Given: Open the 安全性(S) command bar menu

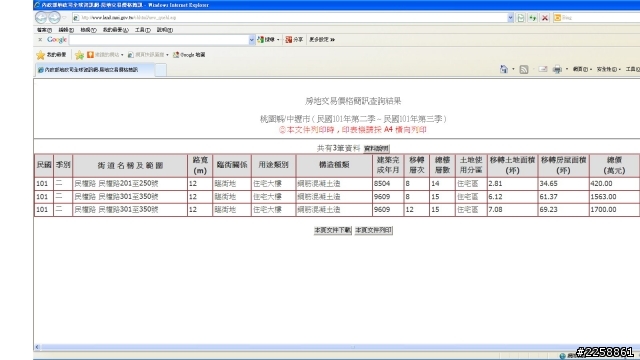Looking at the screenshot, I should click(608, 69).
